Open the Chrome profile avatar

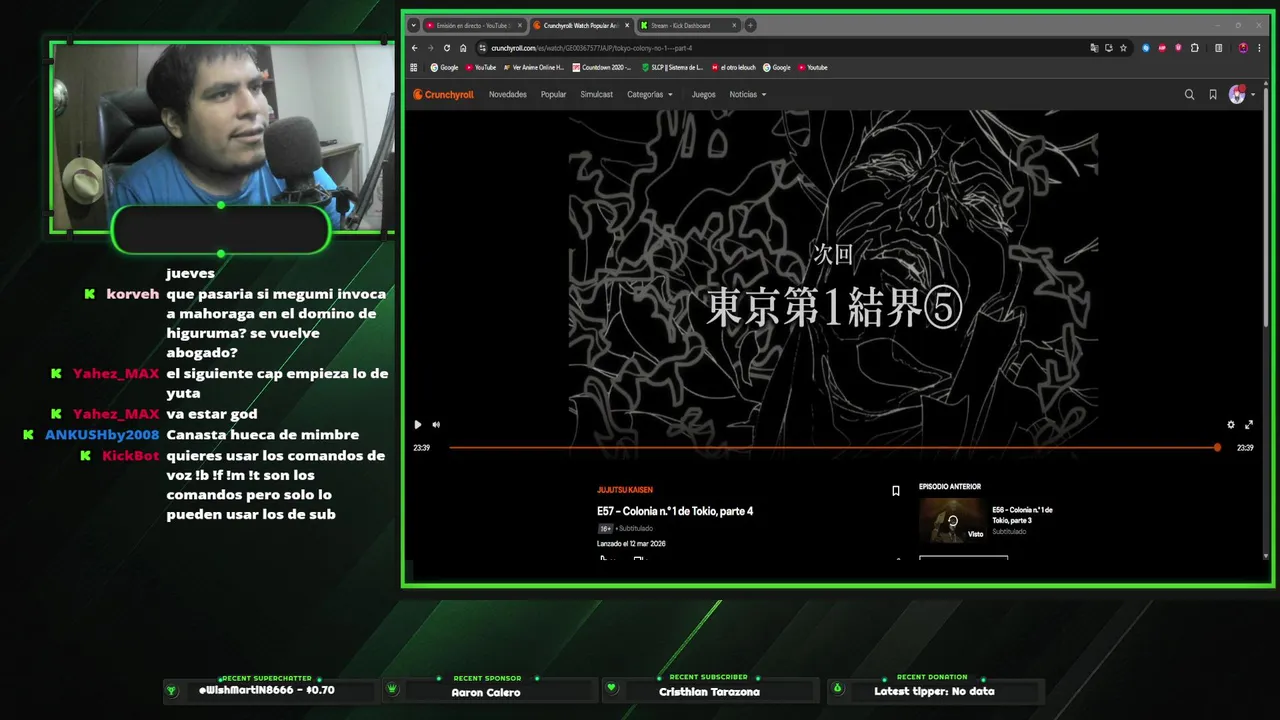pos(1243,48)
